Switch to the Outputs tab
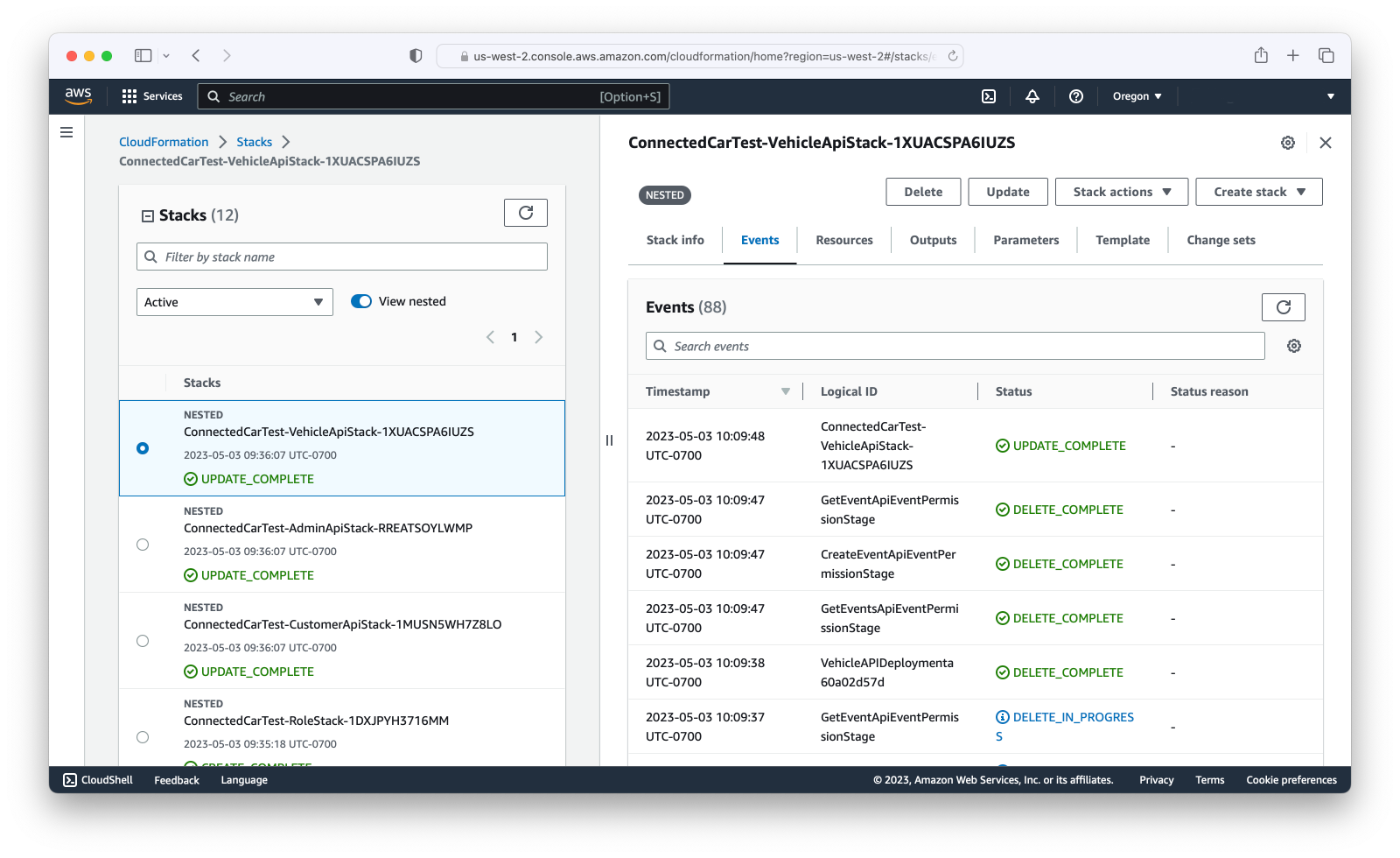Viewport: 1400px width, 858px height. pyautogui.click(x=933, y=240)
